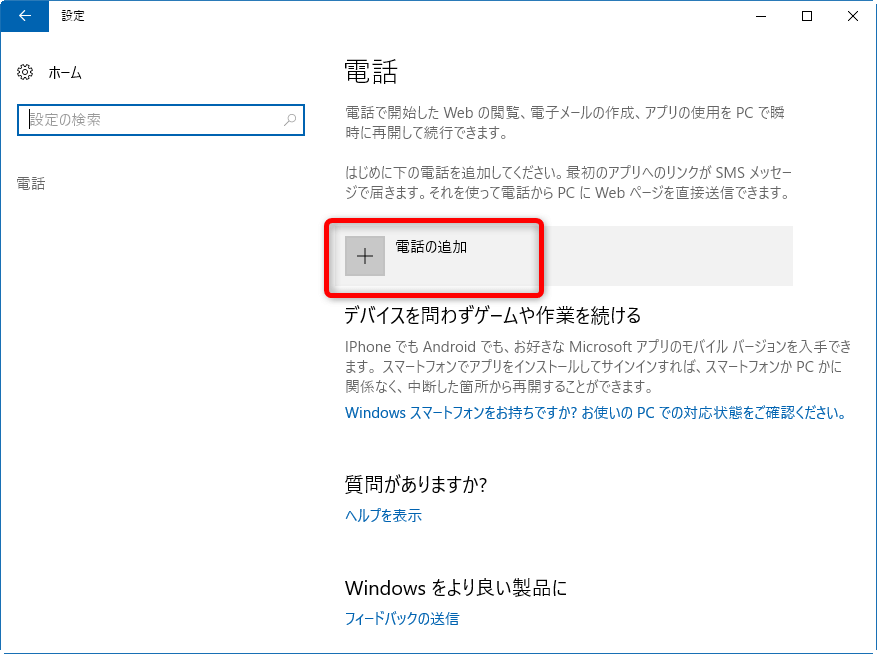This screenshot has width=877, height=654.
Task: Click the デバイスを問わずゲームや作業を続ける heading
Action: point(493,316)
